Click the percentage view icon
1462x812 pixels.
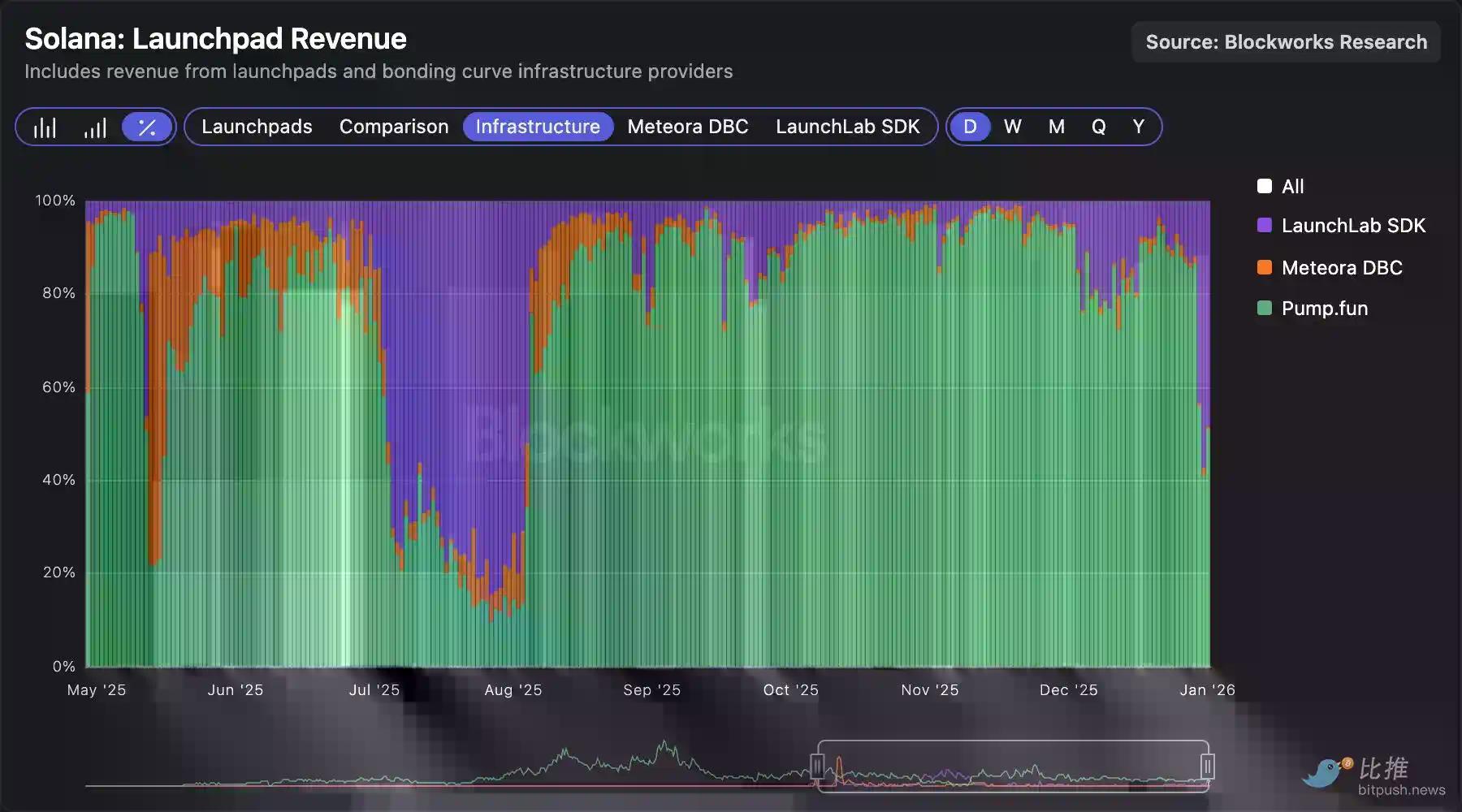coord(147,127)
